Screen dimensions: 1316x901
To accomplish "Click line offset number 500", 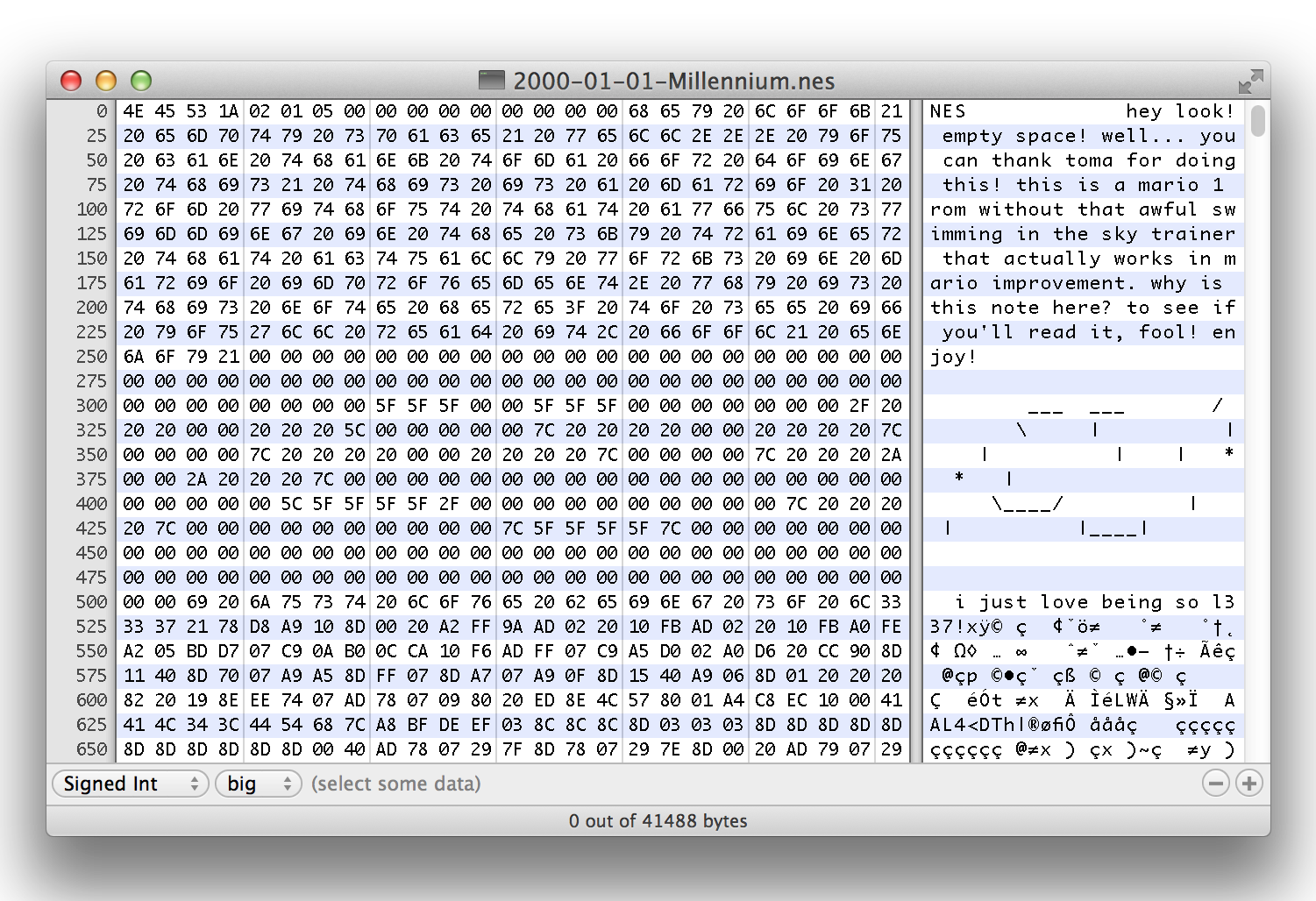I will (x=92, y=602).
